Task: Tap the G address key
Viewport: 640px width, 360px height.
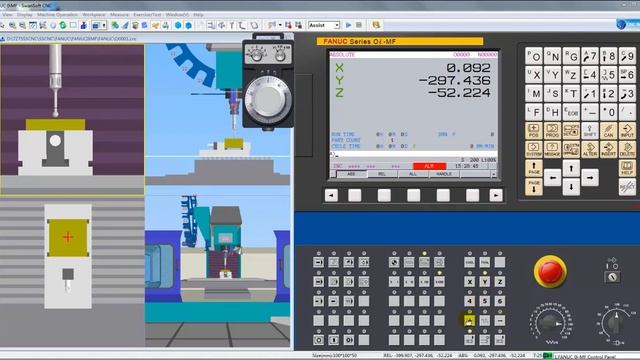Action: (571, 56)
